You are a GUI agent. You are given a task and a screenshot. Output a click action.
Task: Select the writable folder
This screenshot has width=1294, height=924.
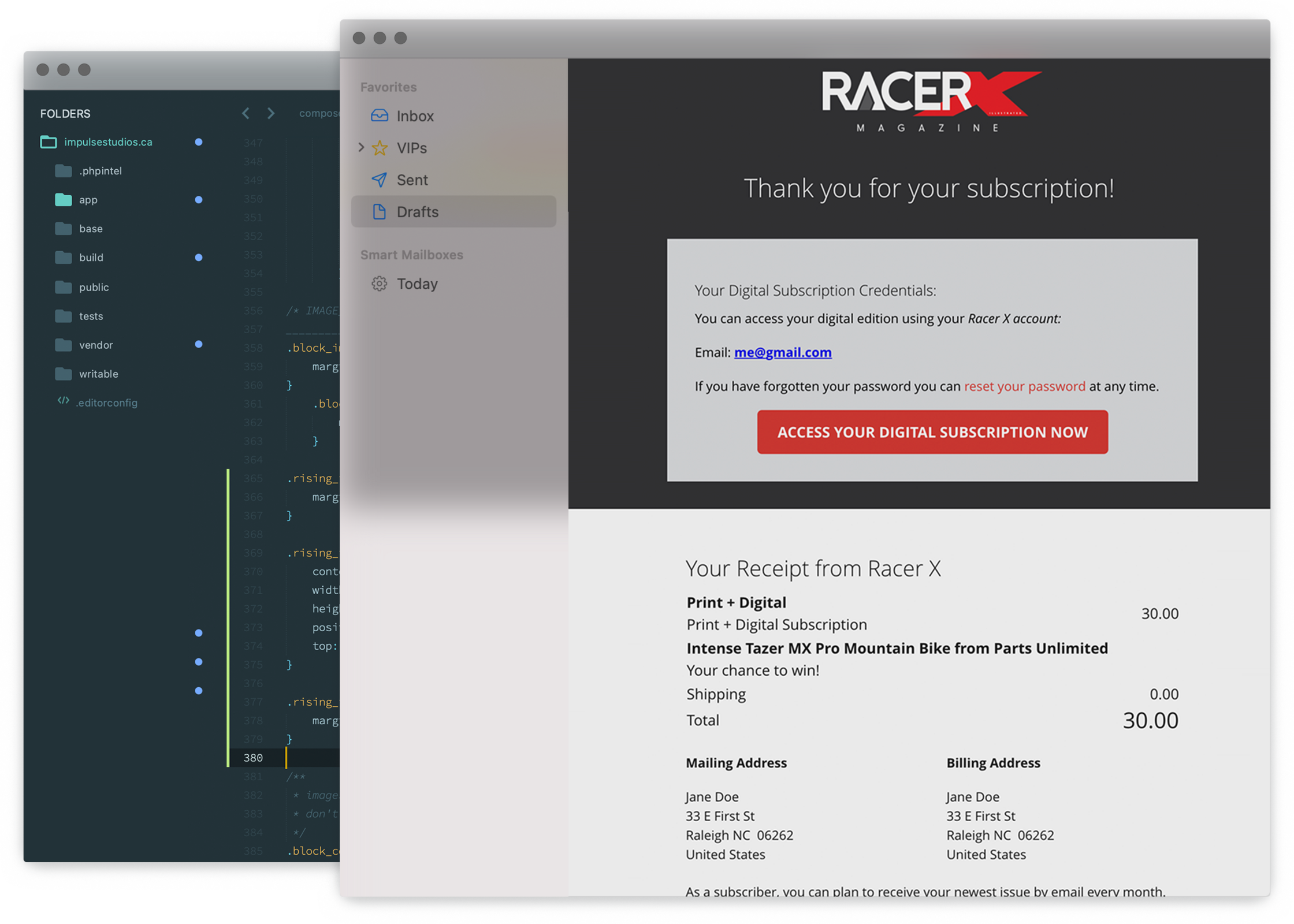click(x=98, y=374)
